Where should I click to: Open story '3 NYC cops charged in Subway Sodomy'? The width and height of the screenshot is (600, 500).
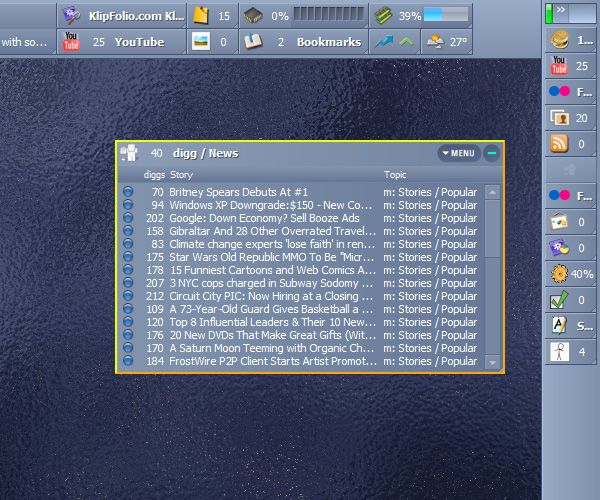[x=271, y=283]
